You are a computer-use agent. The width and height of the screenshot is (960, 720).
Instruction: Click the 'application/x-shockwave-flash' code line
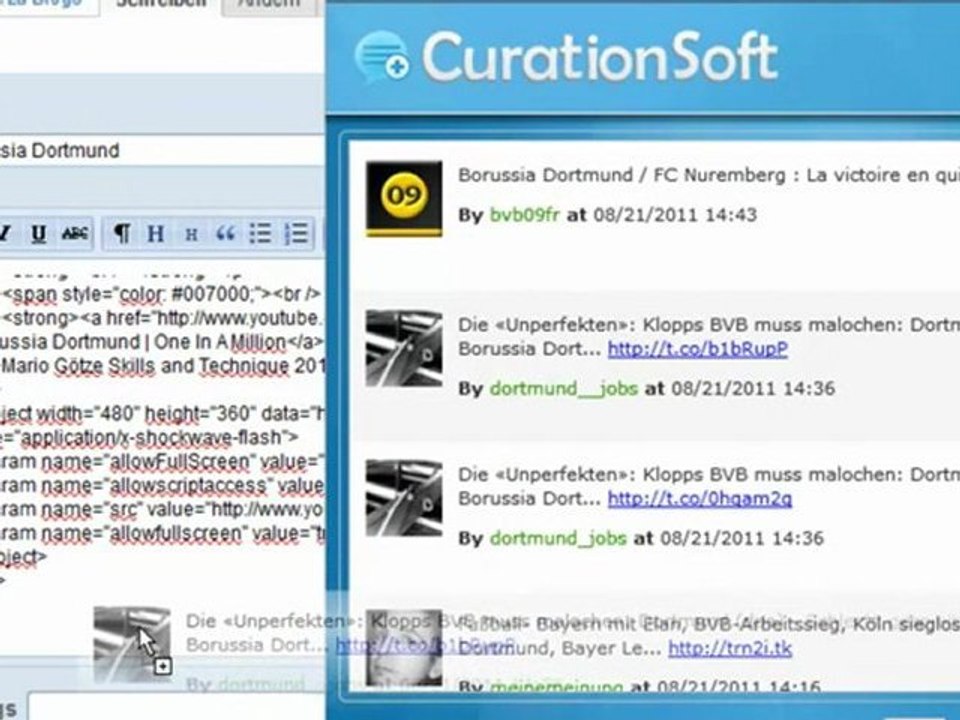tap(149, 438)
